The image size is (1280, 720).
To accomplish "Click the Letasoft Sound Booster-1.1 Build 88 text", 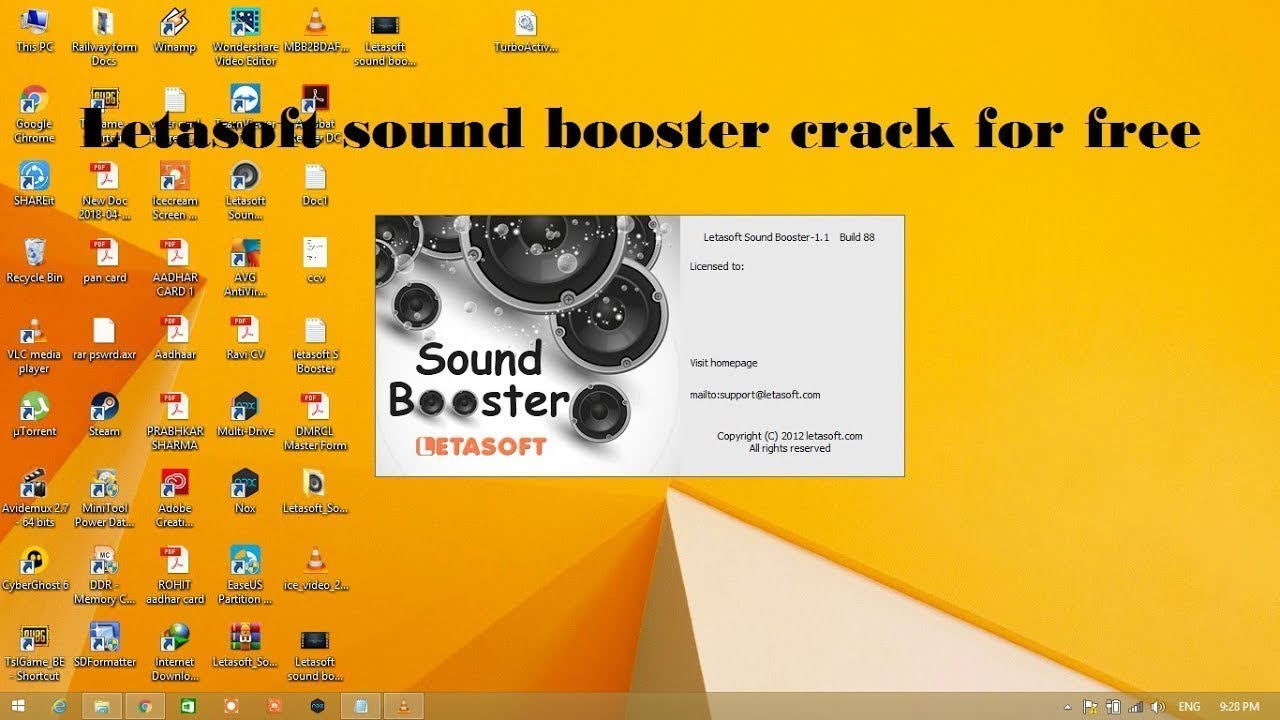I will tap(789, 237).
